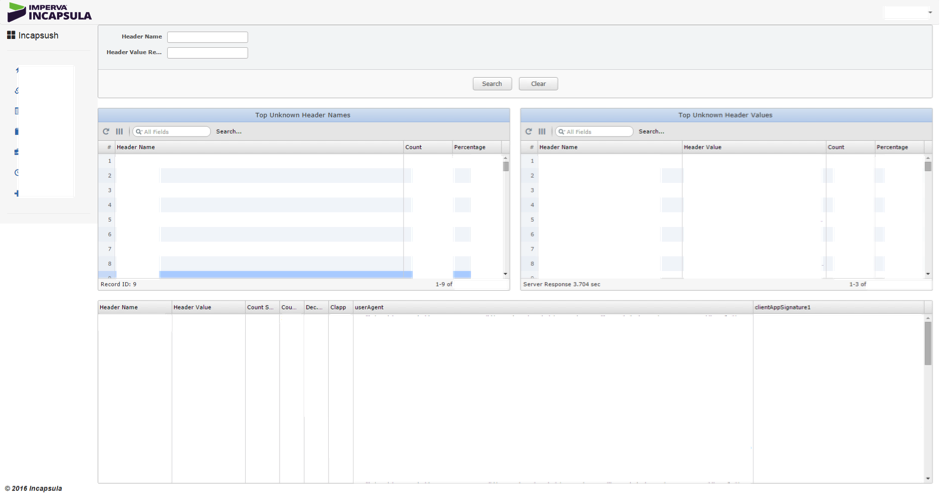
Task: Sort Header Values grid by Header Value column
Action: click(754, 147)
